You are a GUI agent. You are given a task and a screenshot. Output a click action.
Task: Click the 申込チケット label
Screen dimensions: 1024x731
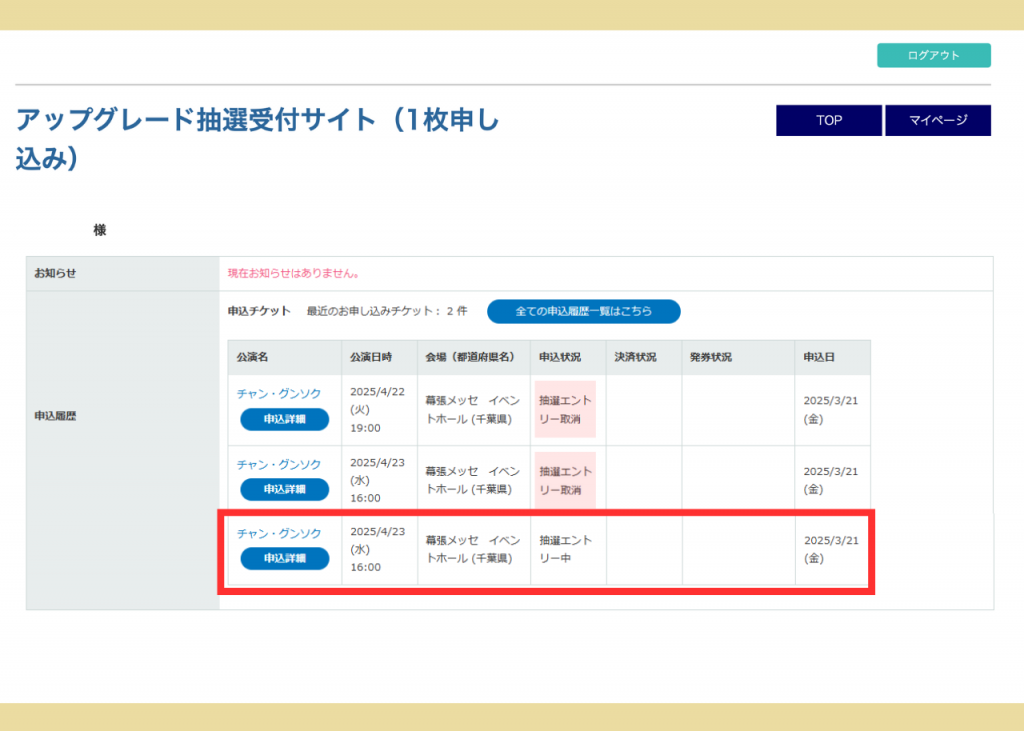pos(259,312)
